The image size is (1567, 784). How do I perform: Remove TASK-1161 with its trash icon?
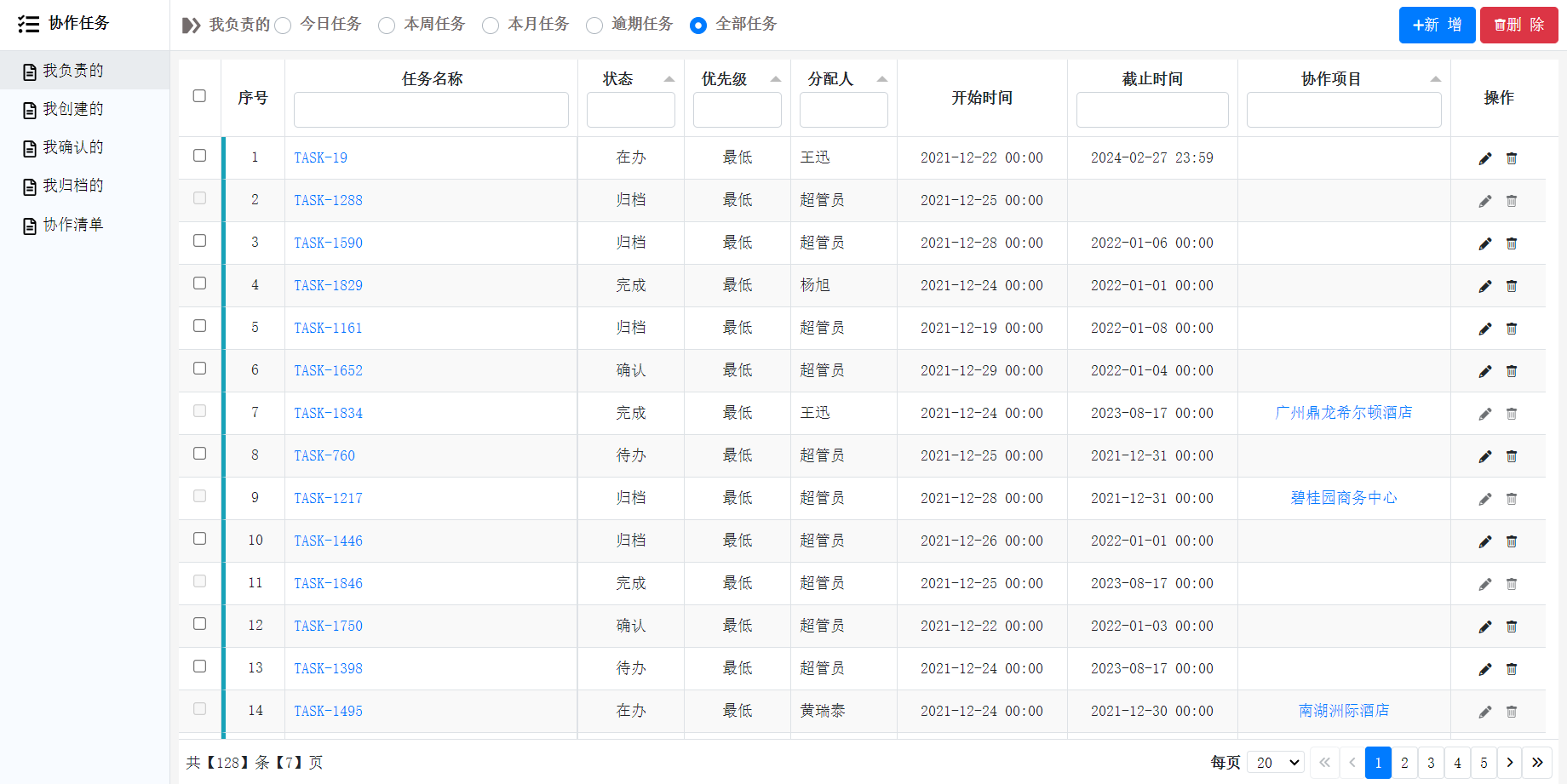[1512, 329]
